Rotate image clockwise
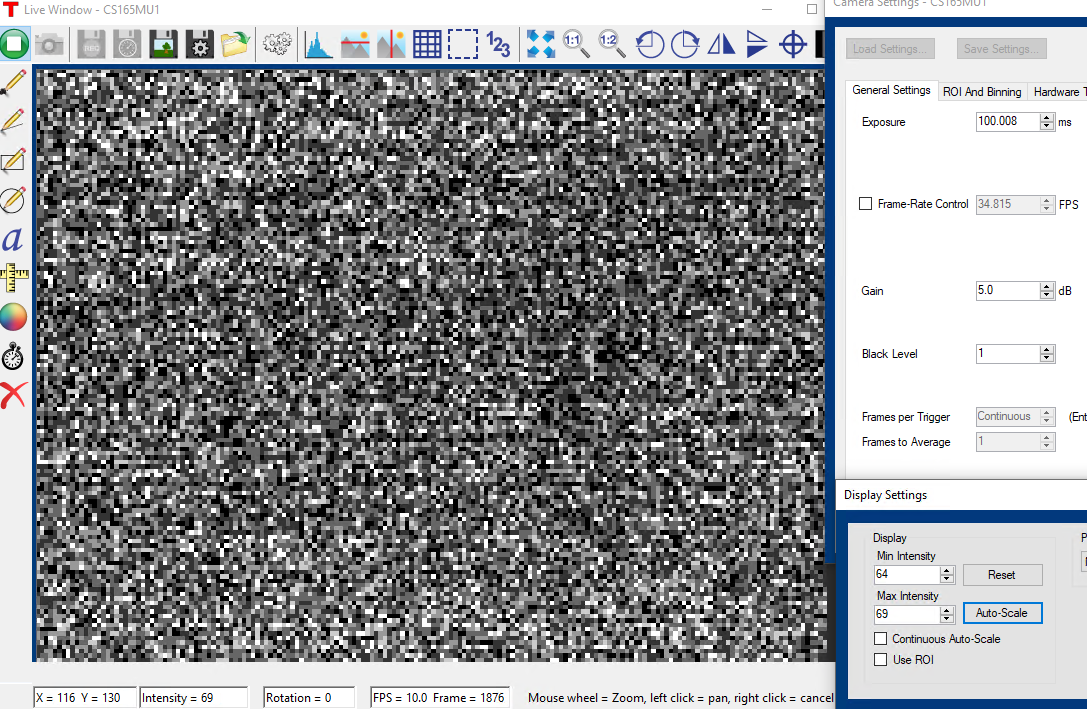This screenshot has width=1087, height=709. tap(686, 45)
